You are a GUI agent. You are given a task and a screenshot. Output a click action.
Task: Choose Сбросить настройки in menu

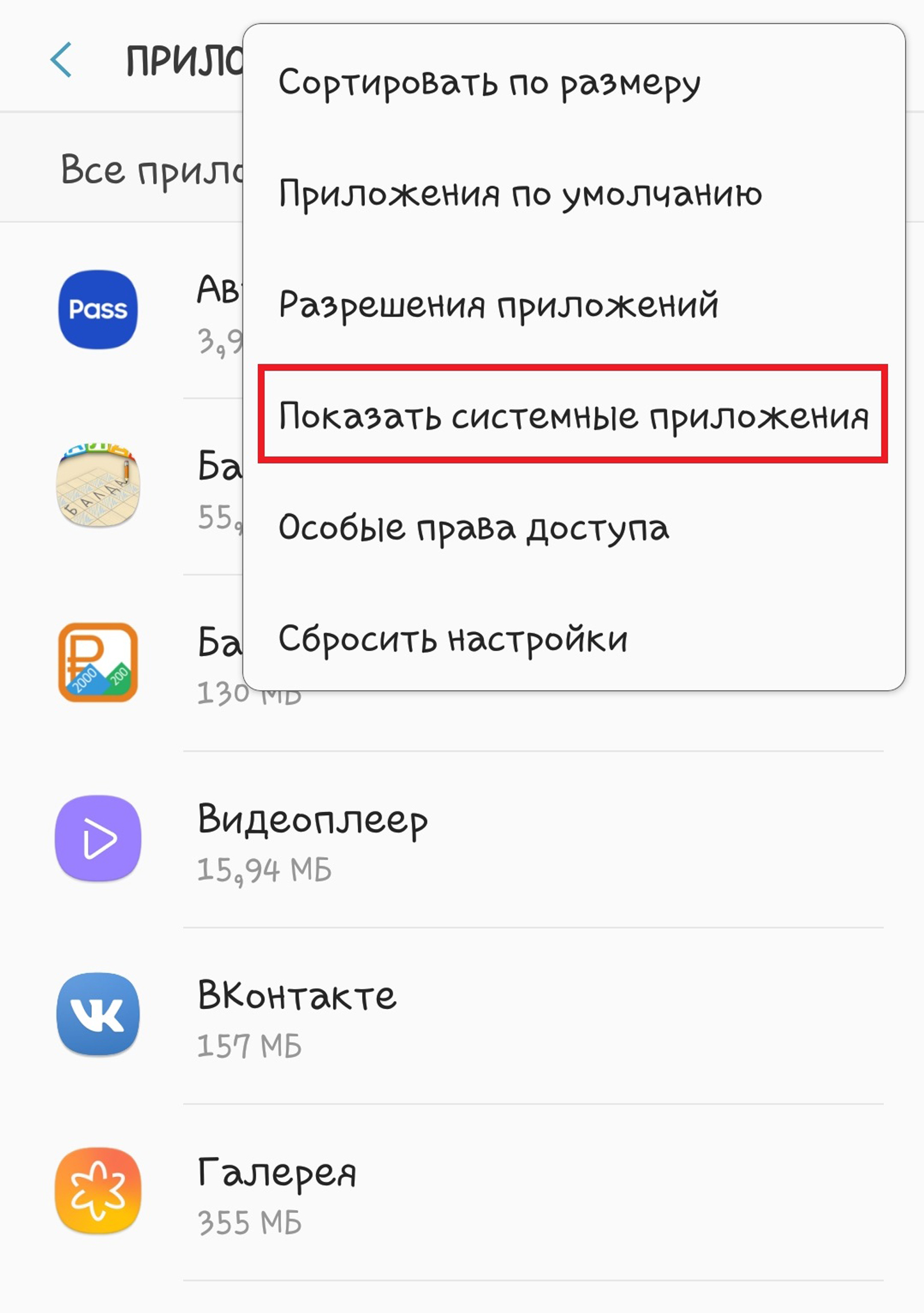574,638
